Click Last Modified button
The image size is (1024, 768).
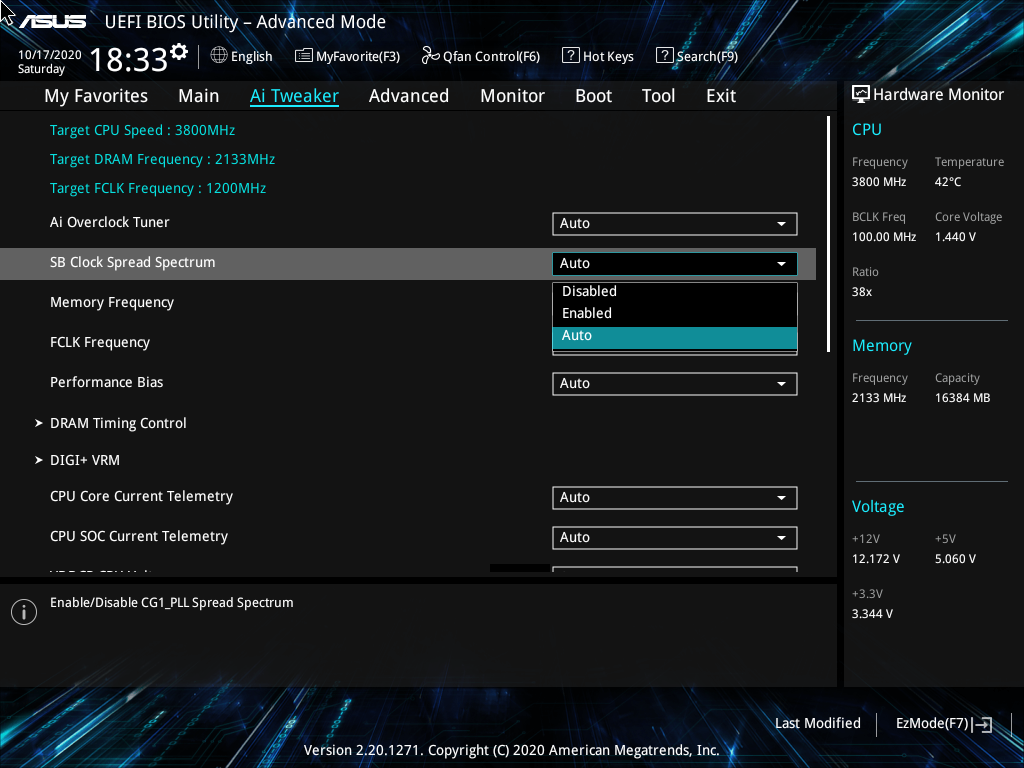tap(818, 724)
